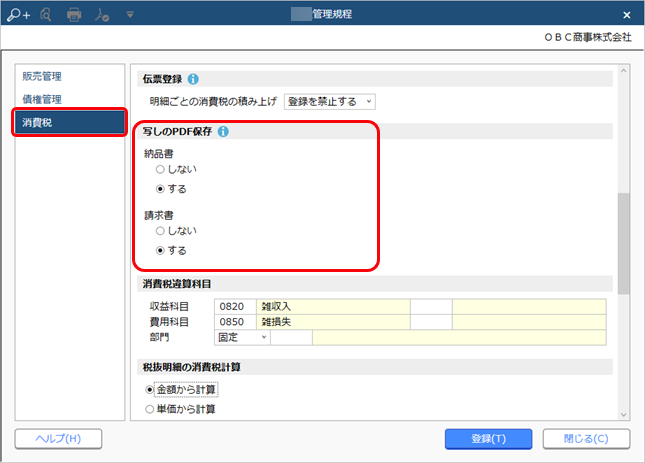This screenshot has width=645, height=463.
Task: Open the 部門 固定 dropdown
Action: pyautogui.click(x=242, y=338)
